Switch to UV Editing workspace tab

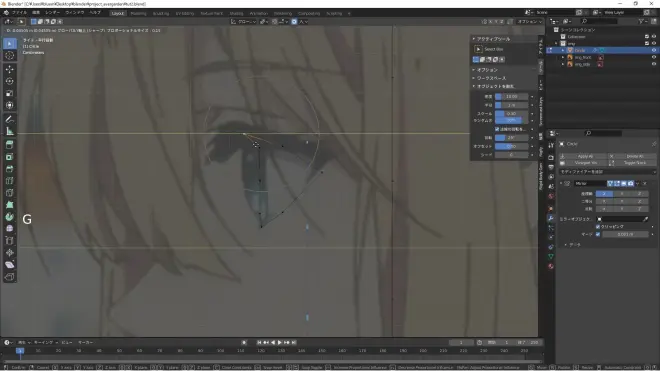pos(185,13)
